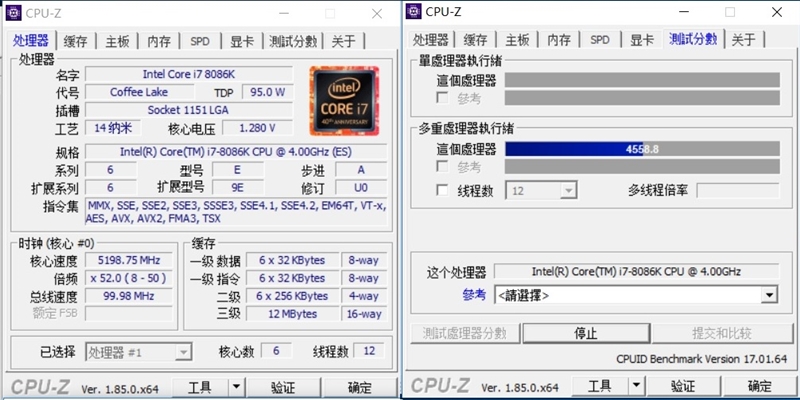Click 工具 button in left window
Image resolution: width=800 pixels, height=400 pixels.
[199, 388]
